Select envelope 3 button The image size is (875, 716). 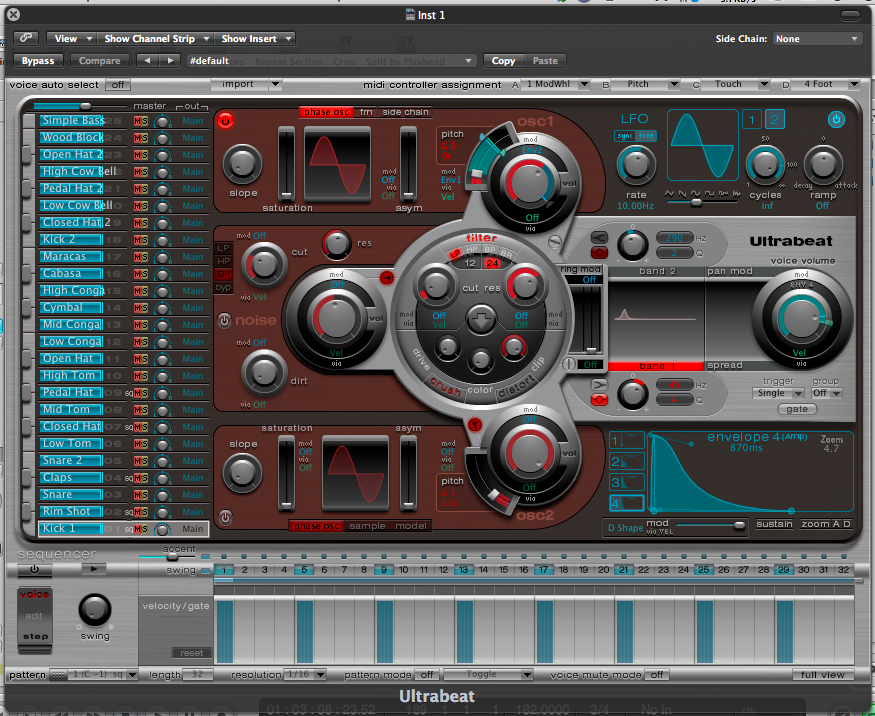(627, 481)
